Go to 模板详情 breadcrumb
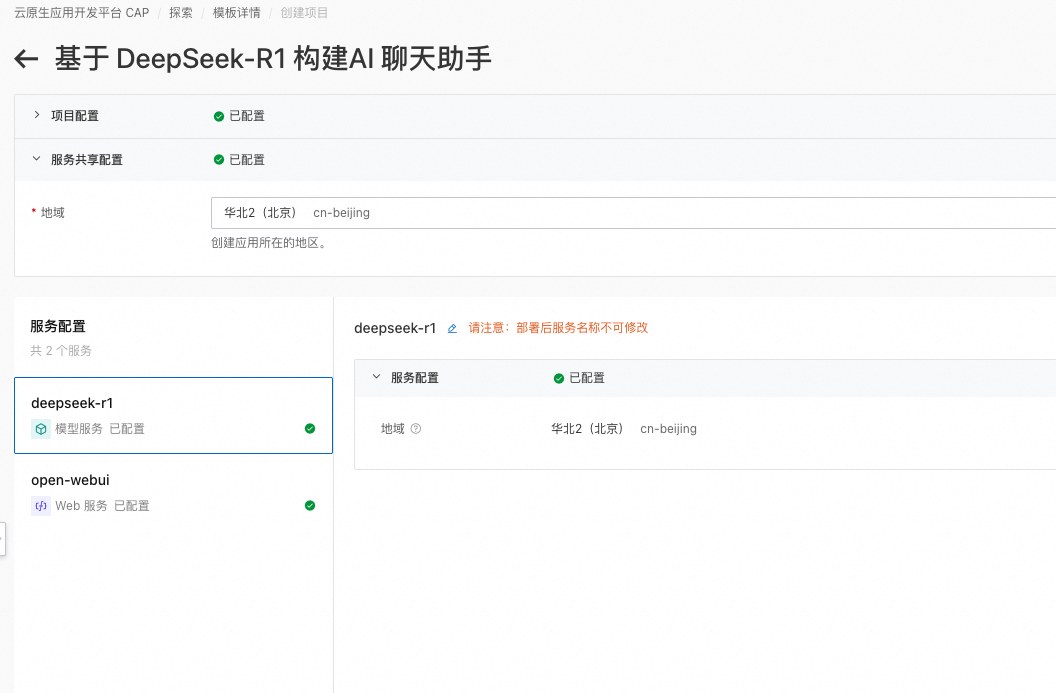This screenshot has width=1056, height=693. [x=236, y=13]
